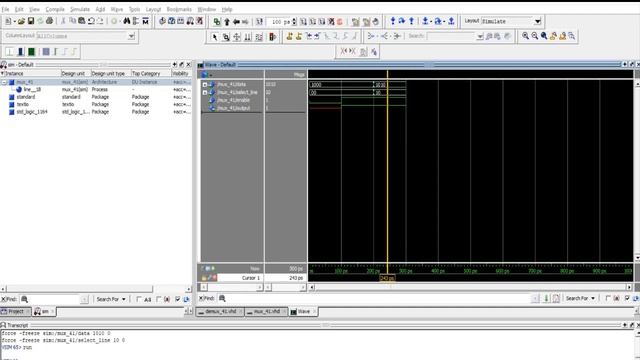Click the zoom mode icon in wave toolbar
Image resolution: width=640 pixels, height=360 pixels.
click(x=226, y=37)
